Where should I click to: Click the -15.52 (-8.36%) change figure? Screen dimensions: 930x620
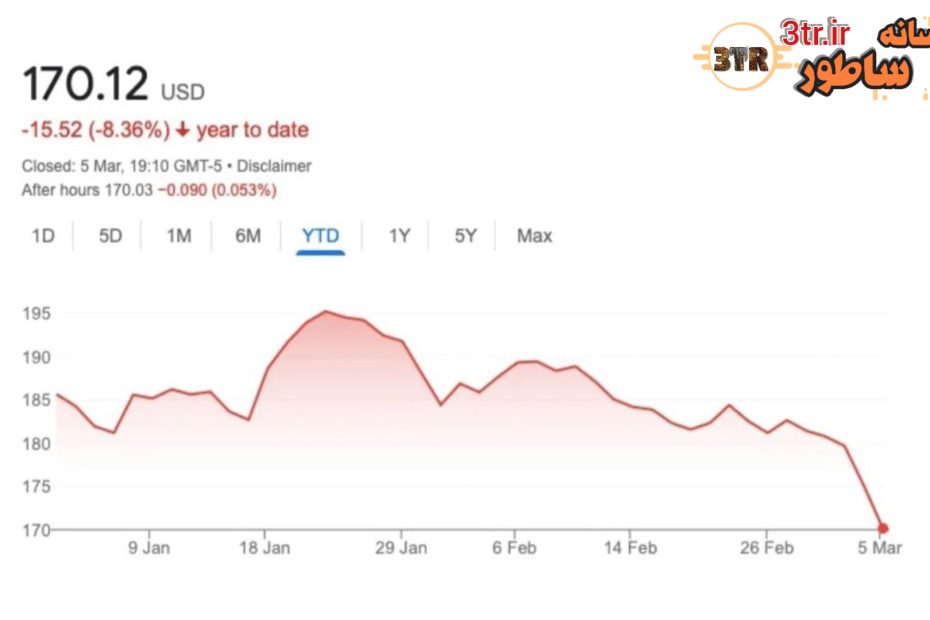(95, 130)
